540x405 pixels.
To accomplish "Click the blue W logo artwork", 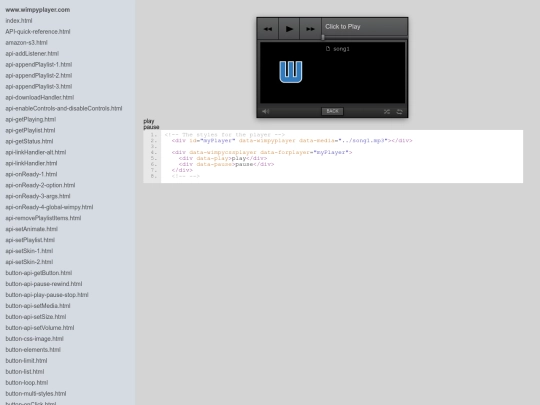I will pos(291,72).
